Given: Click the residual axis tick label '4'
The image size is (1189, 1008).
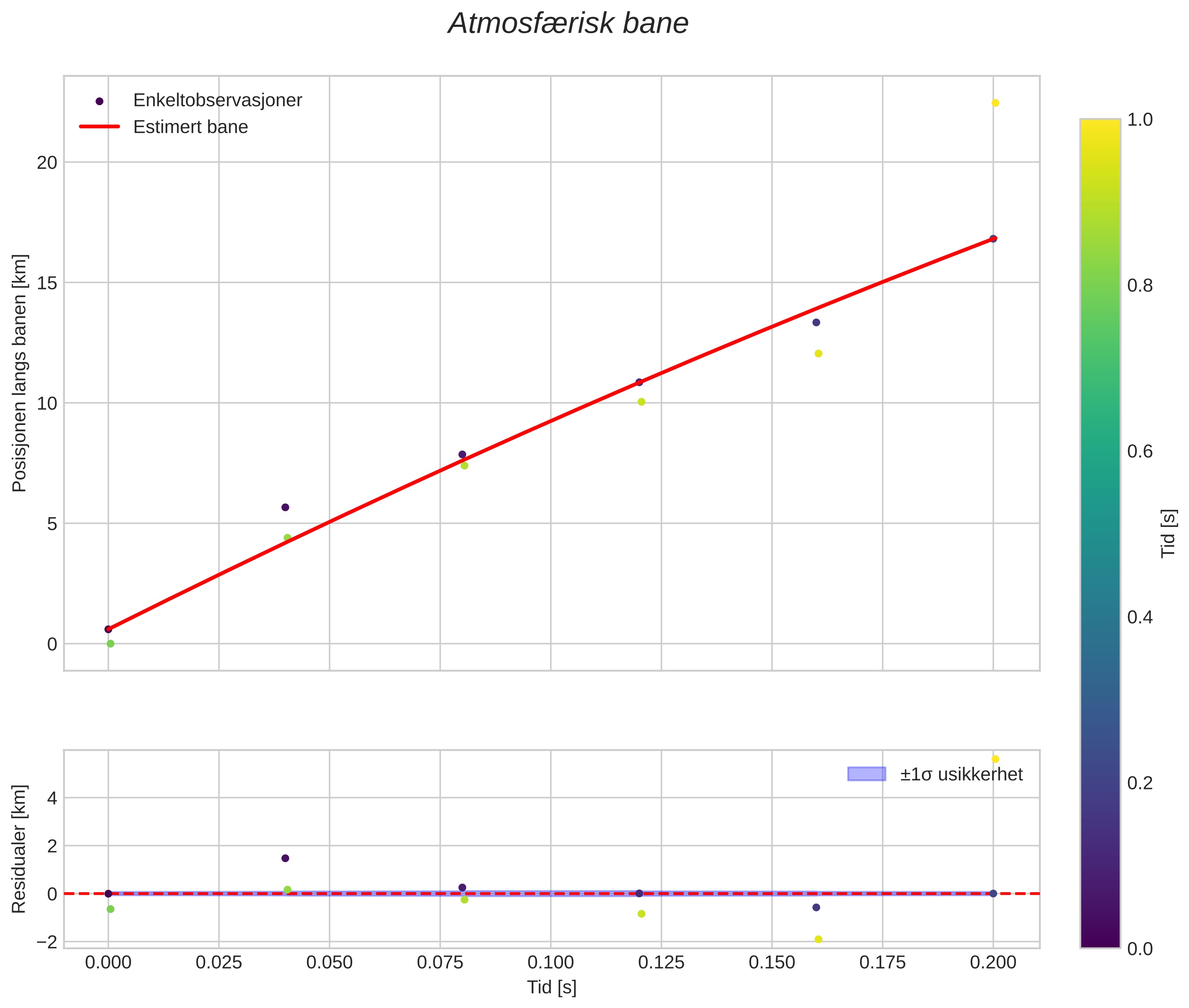Looking at the screenshot, I should tap(52, 798).
